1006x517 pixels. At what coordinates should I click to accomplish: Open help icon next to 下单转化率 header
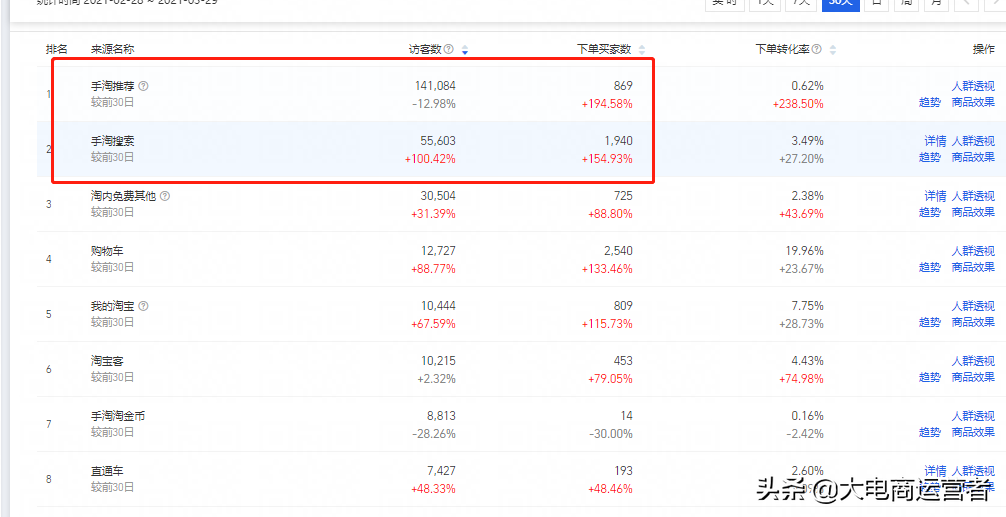tap(817, 49)
